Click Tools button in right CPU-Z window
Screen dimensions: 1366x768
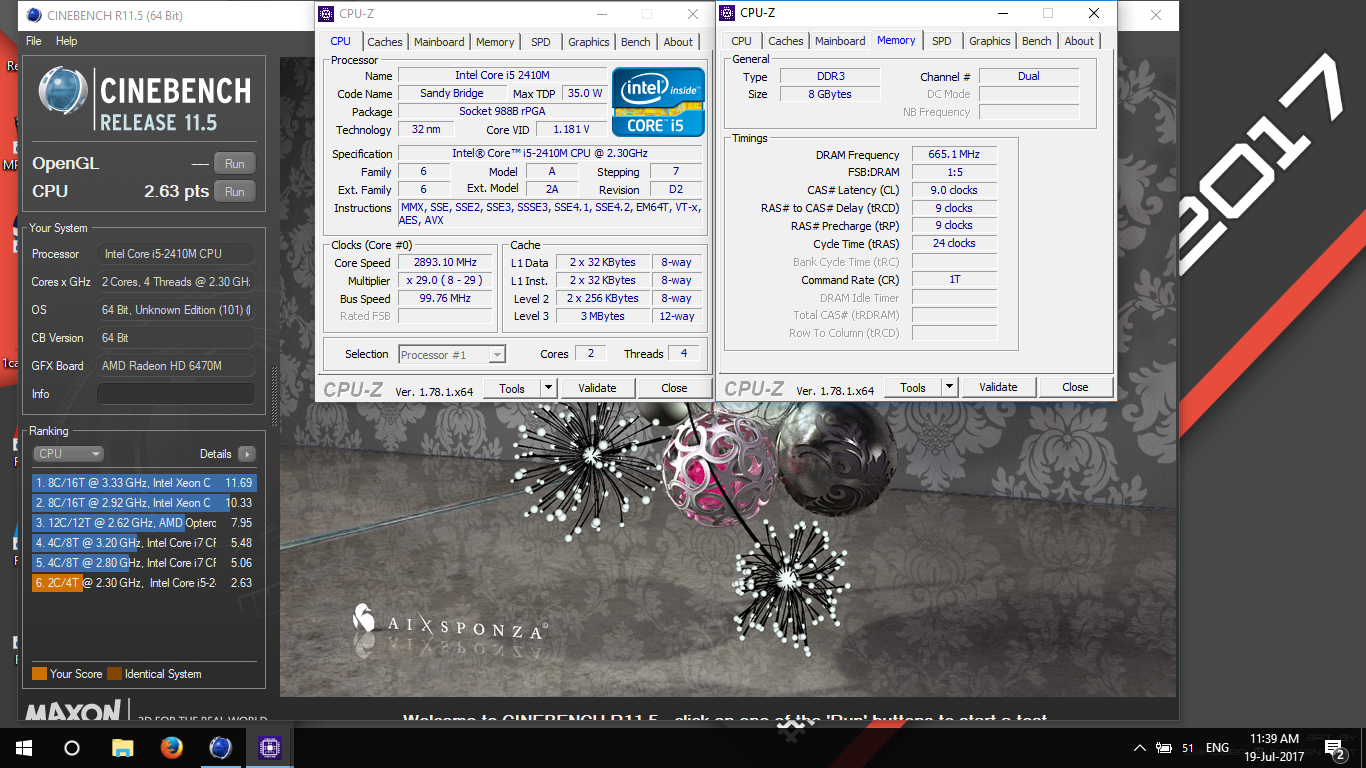click(913, 387)
